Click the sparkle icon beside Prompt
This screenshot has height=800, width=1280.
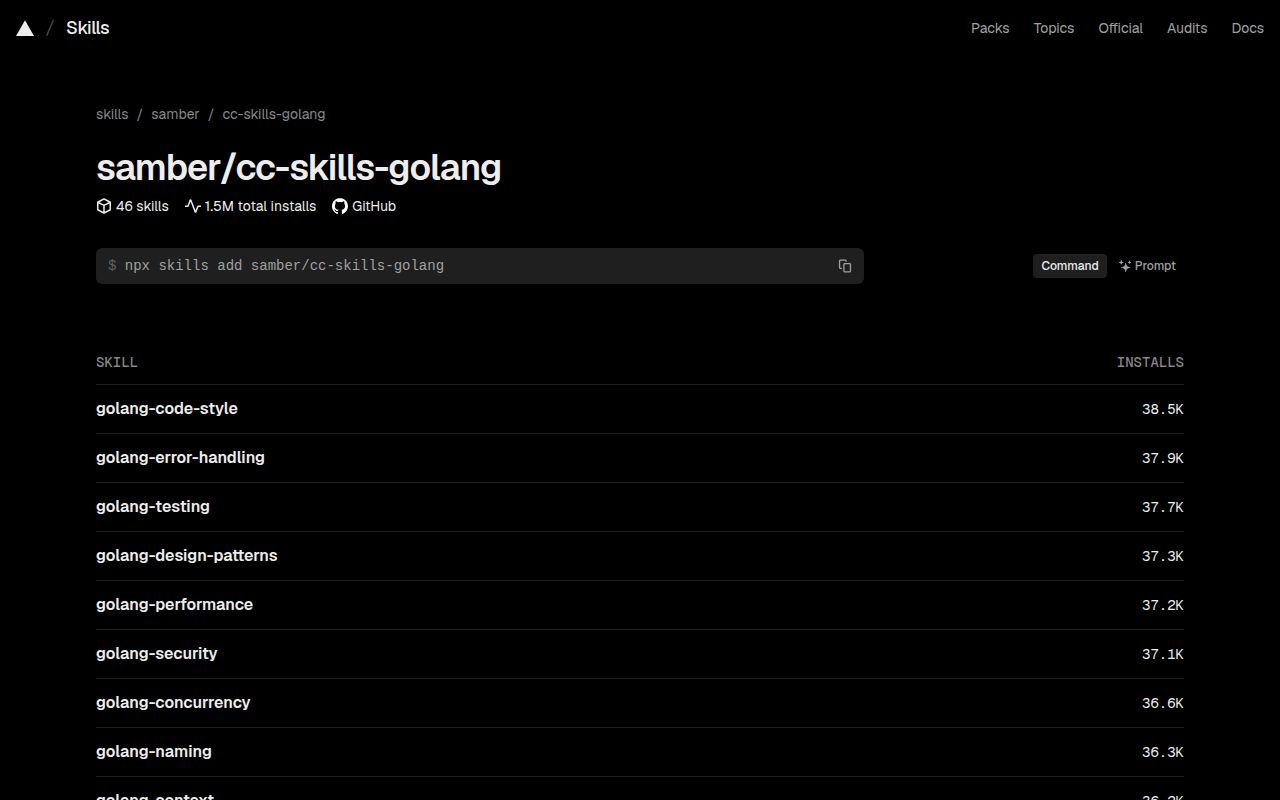click(1125, 266)
